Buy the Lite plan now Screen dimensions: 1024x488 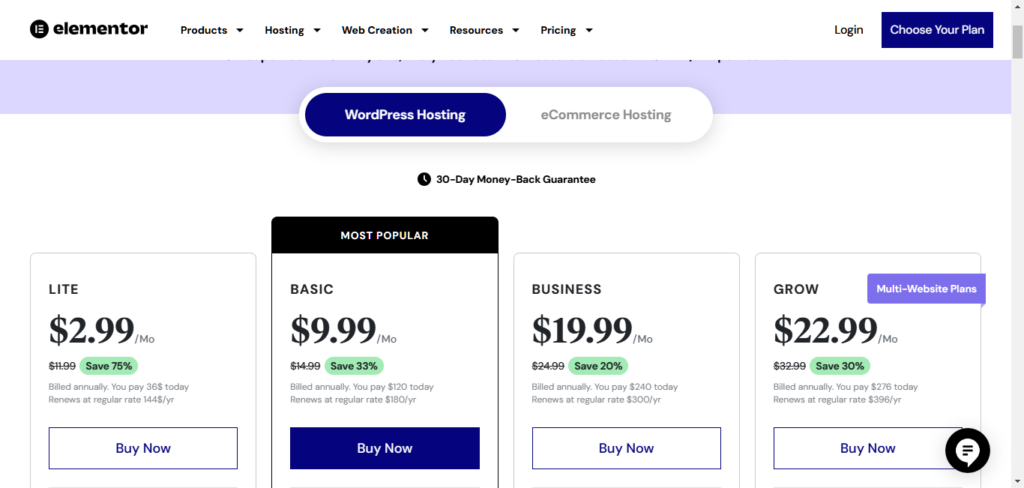143,448
